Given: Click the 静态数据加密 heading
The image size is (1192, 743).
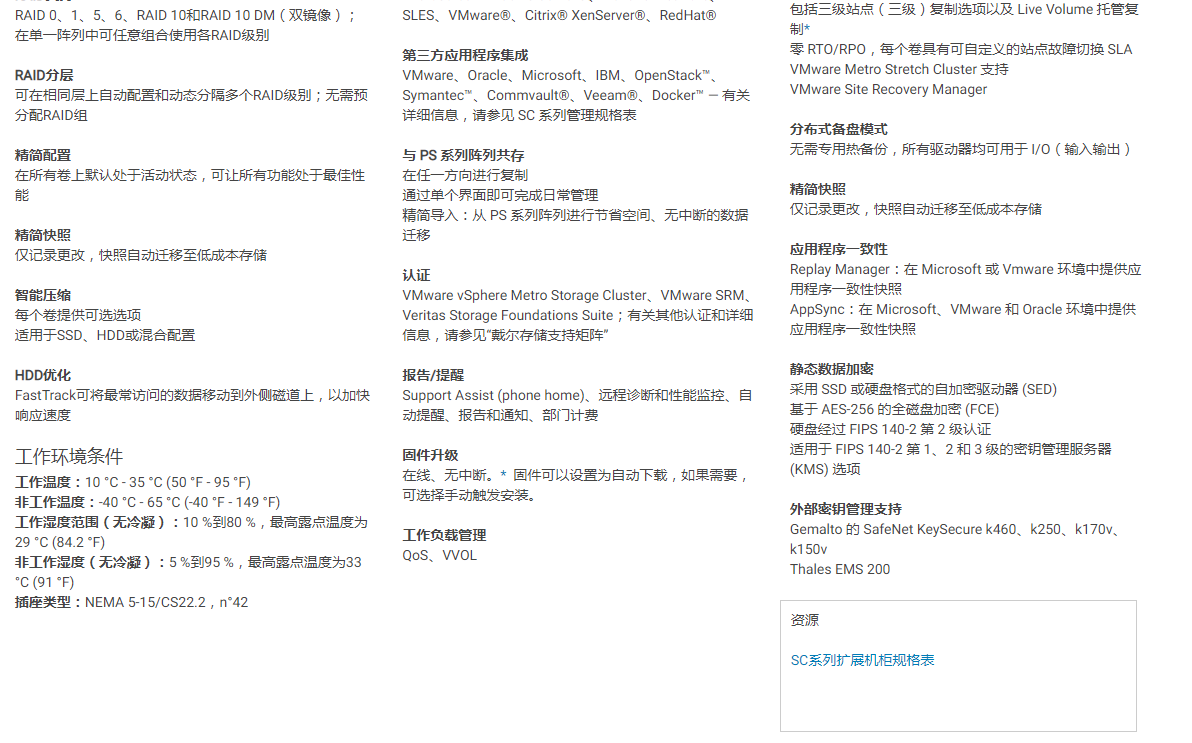Looking at the screenshot, I should (832, 369).
